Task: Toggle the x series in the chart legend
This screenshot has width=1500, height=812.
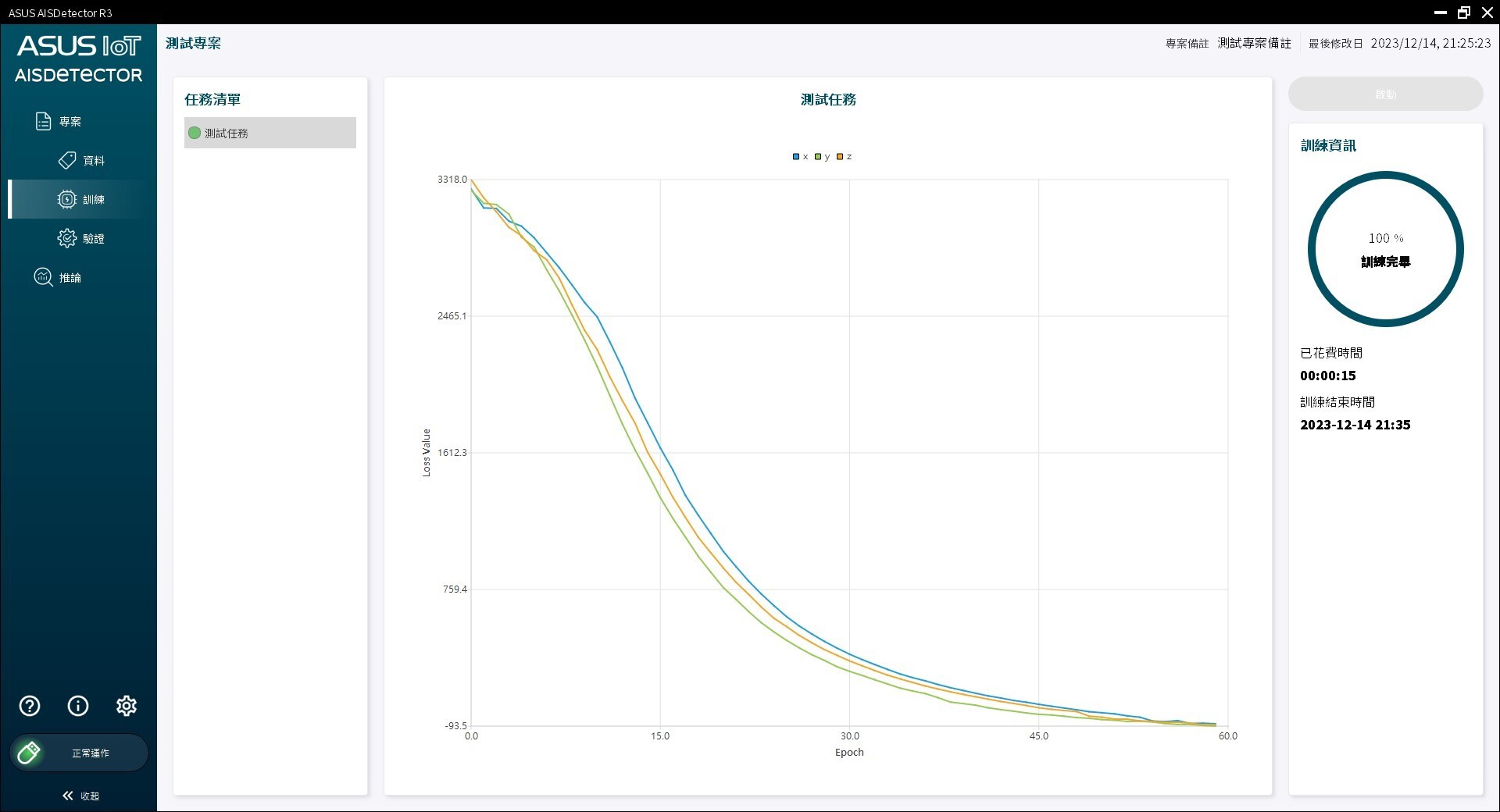Action: pyautogui.click(x=800, y=156)
